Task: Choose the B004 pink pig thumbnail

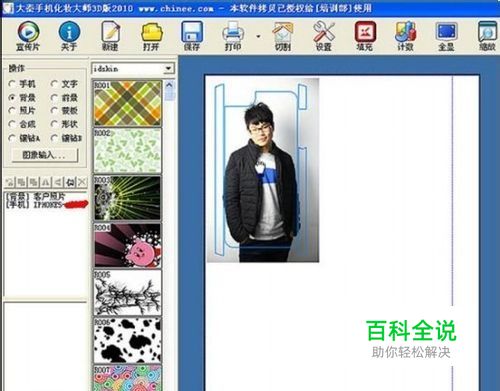Action: point(127,246)
